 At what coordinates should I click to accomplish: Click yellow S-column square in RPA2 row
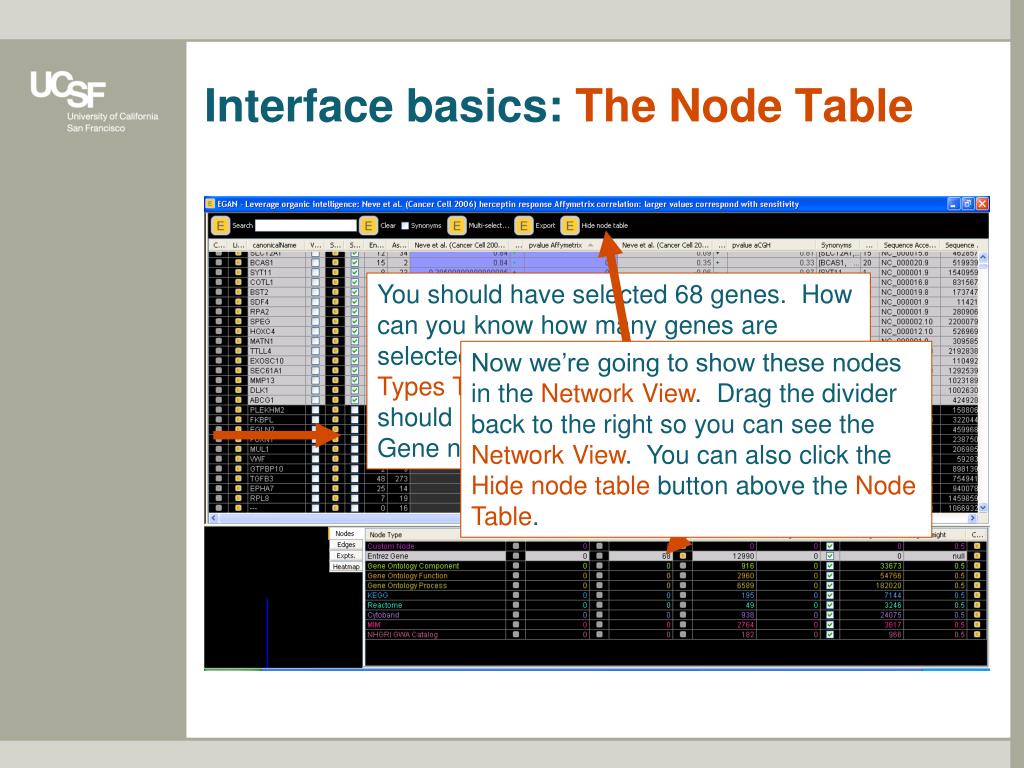point(336,312)
